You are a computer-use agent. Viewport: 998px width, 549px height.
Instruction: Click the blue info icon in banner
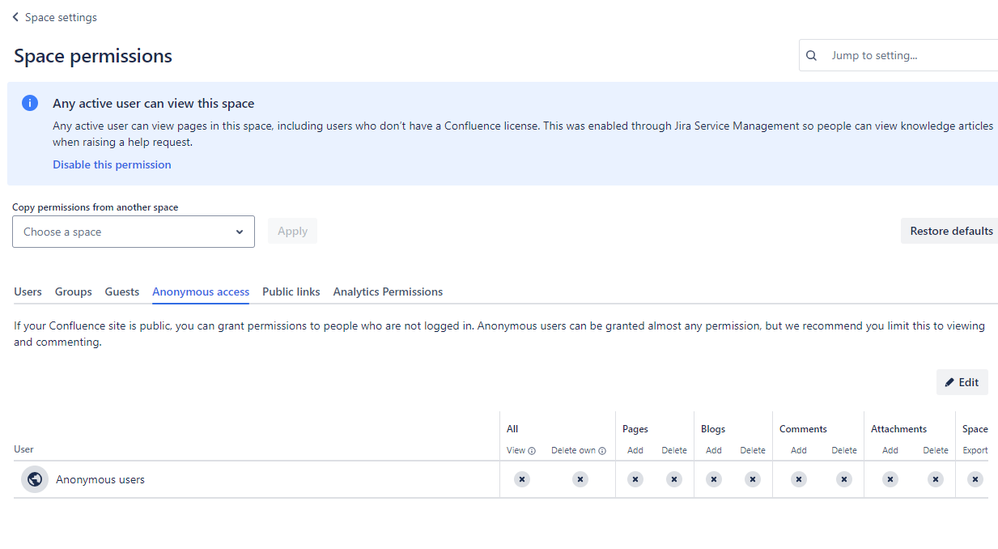tap(30, 103)
